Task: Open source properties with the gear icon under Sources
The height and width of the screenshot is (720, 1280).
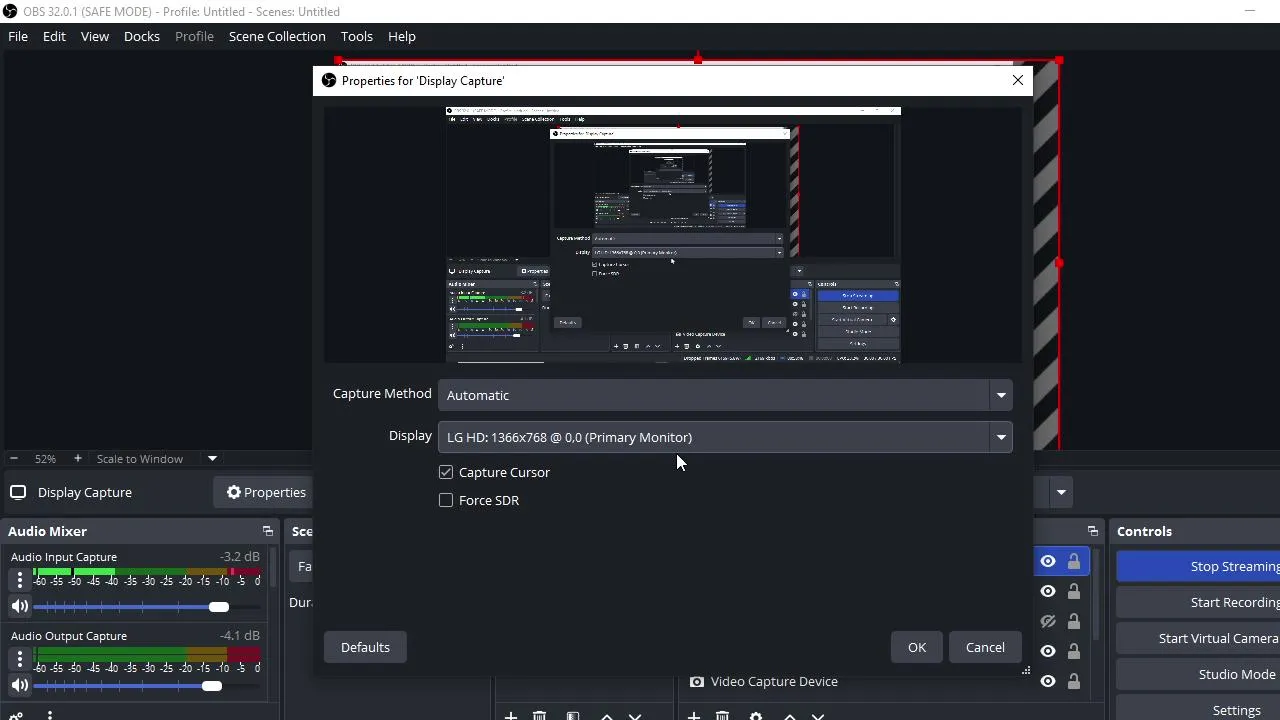Action: click(755, 715)
